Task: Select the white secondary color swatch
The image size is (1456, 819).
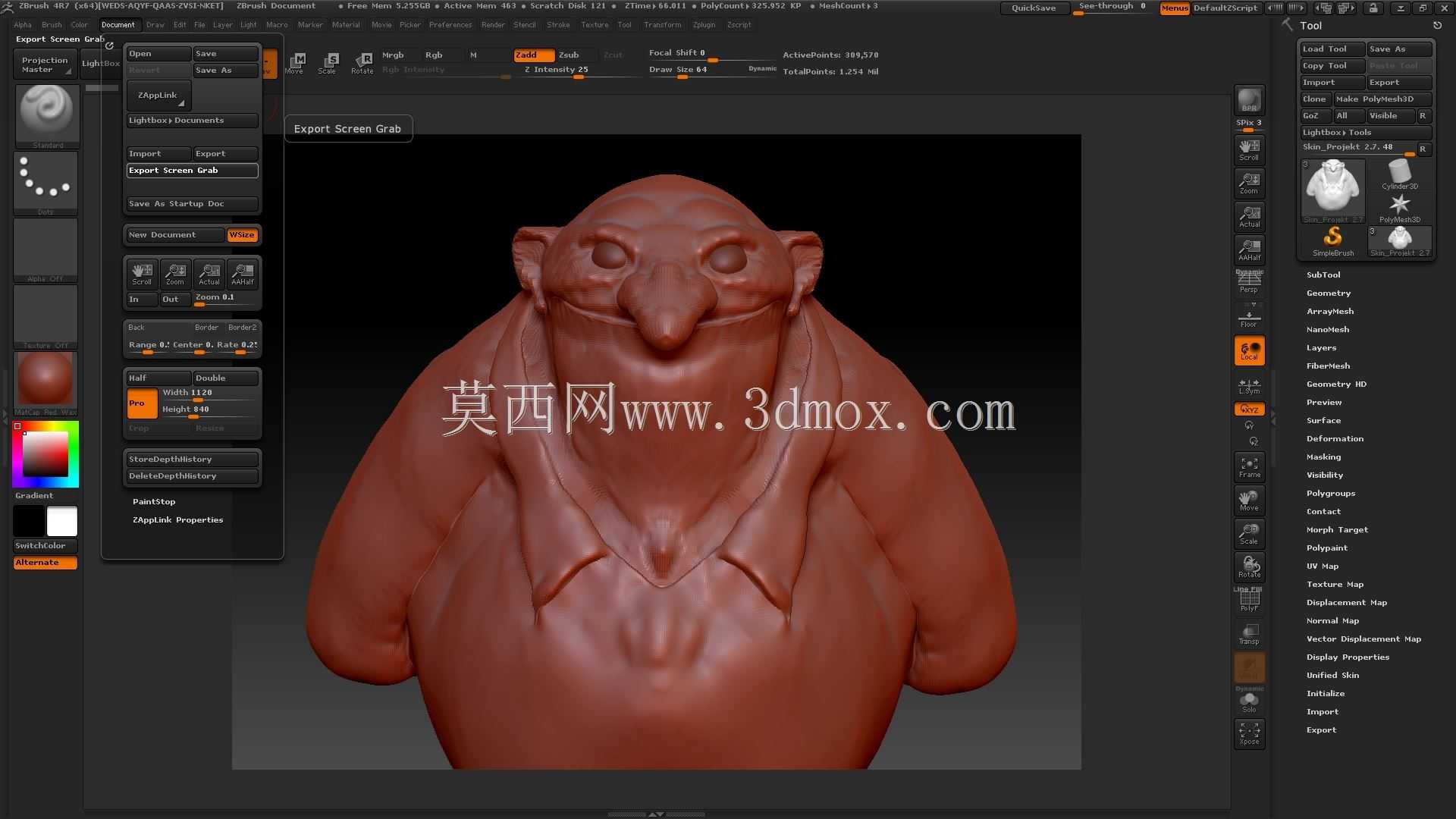Action: 62,522
